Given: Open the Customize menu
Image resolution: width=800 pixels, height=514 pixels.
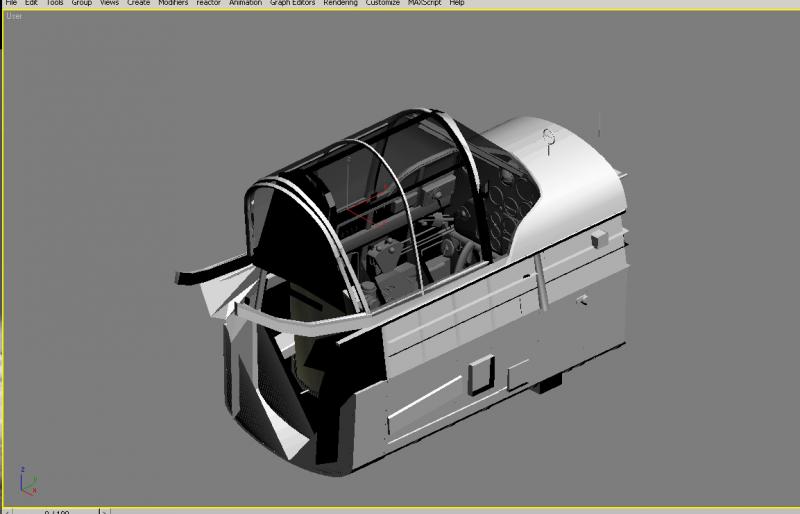Looking at the screenshot, I should click(383, 3).
